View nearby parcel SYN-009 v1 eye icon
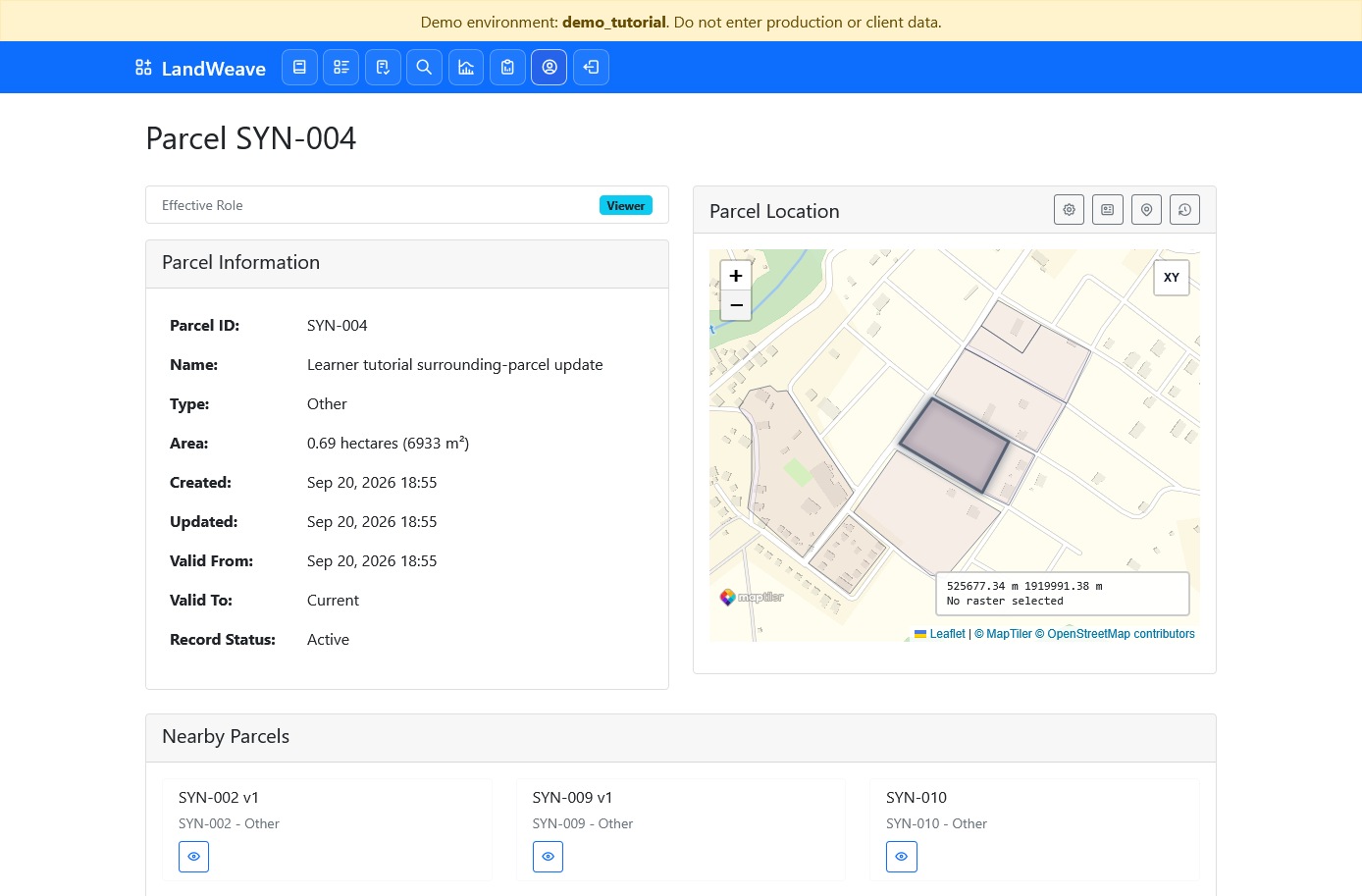 tap(548, 857)
